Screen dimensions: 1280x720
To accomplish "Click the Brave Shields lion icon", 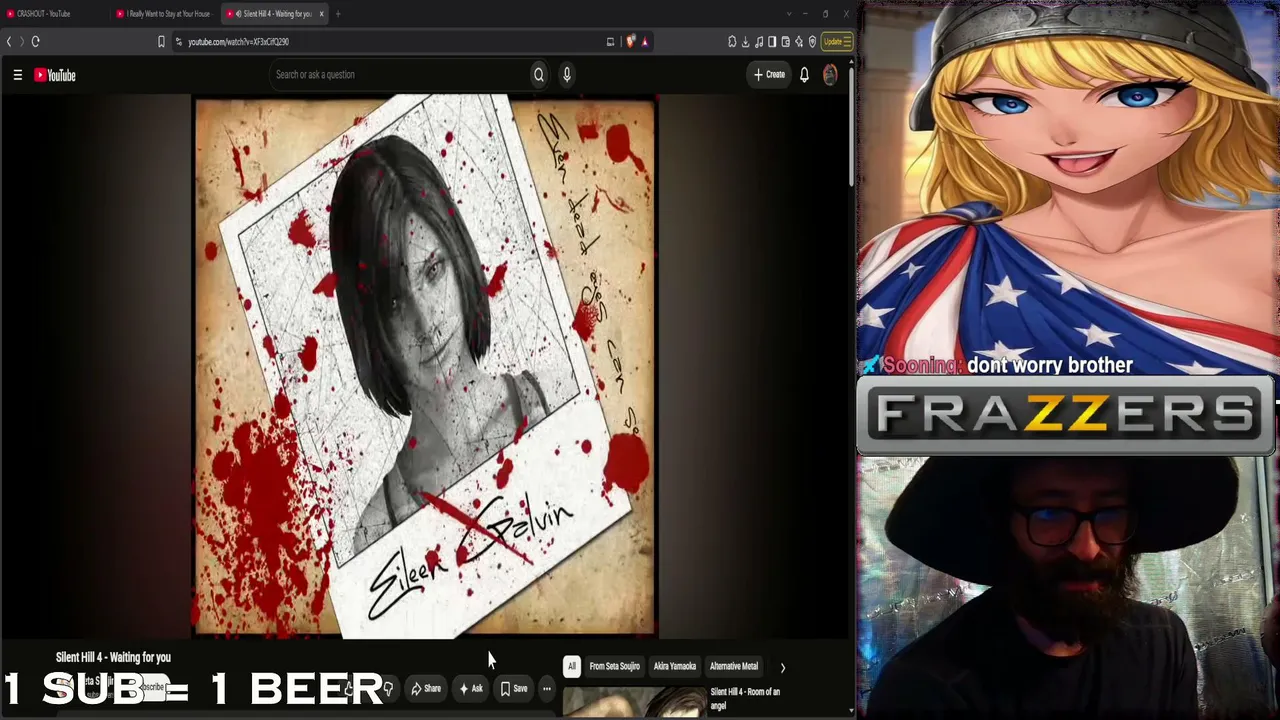I will tap(630, 41).
